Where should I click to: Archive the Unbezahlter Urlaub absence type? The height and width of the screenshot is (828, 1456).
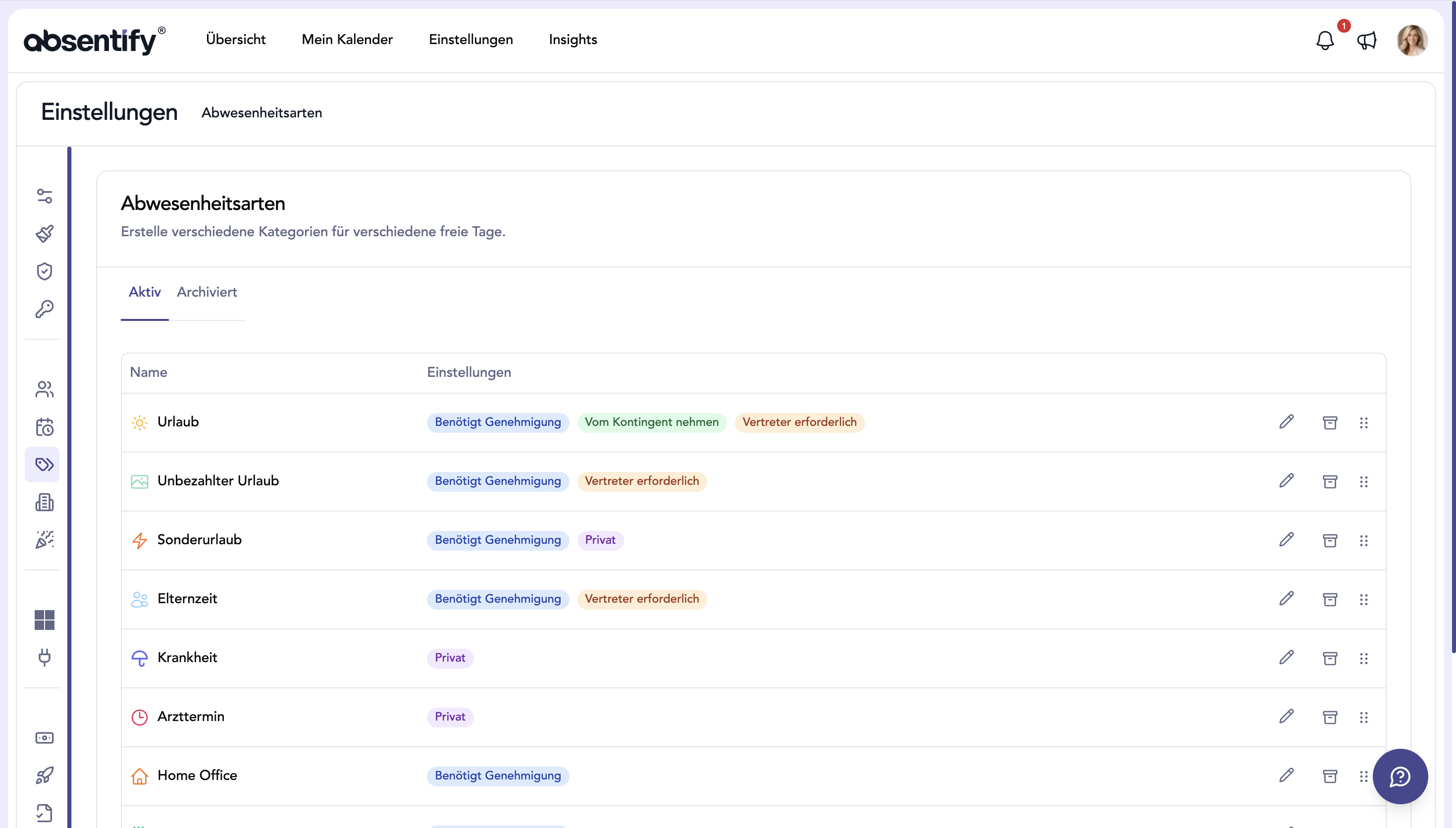[1330, 482]
